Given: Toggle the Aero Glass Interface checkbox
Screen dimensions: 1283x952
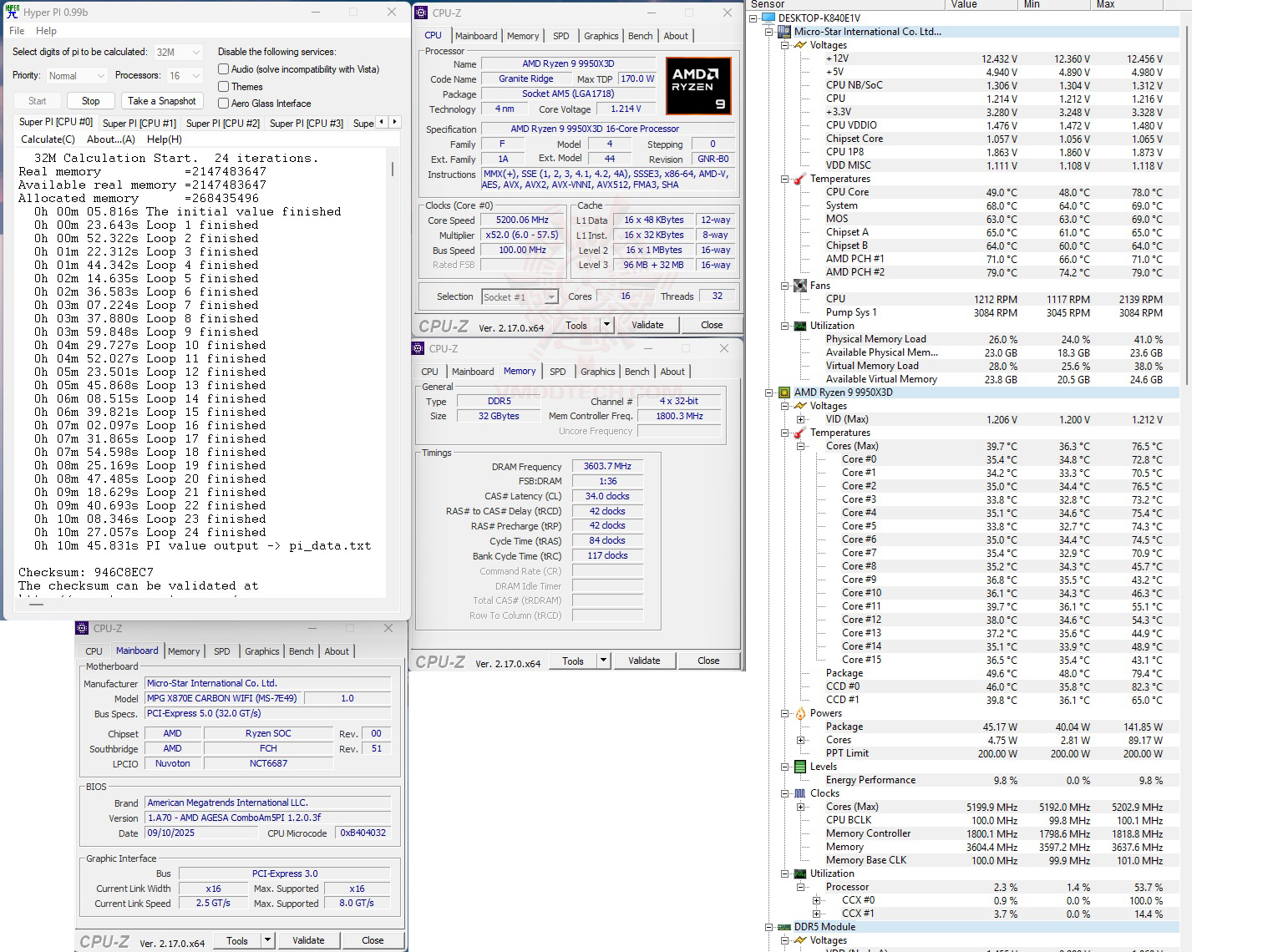Looking at the screenshot, I should click(223, 104).
